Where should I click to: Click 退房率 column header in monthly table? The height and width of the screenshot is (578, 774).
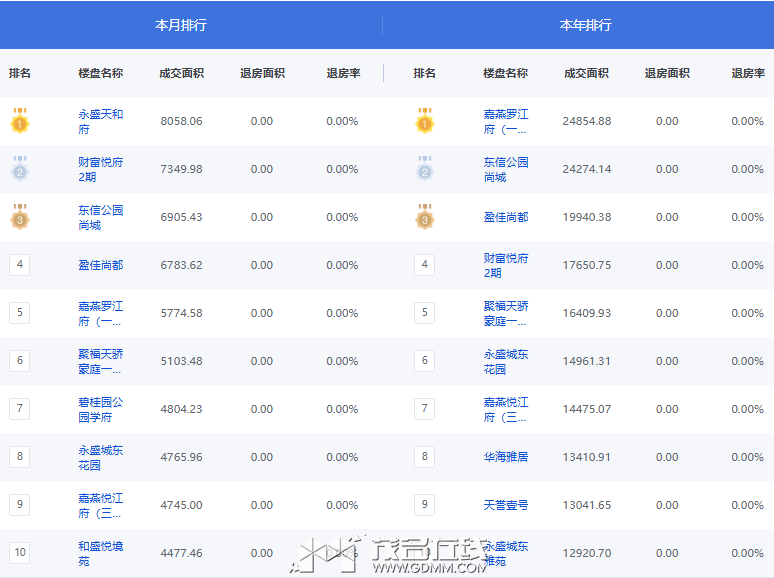tap(343, 73)
